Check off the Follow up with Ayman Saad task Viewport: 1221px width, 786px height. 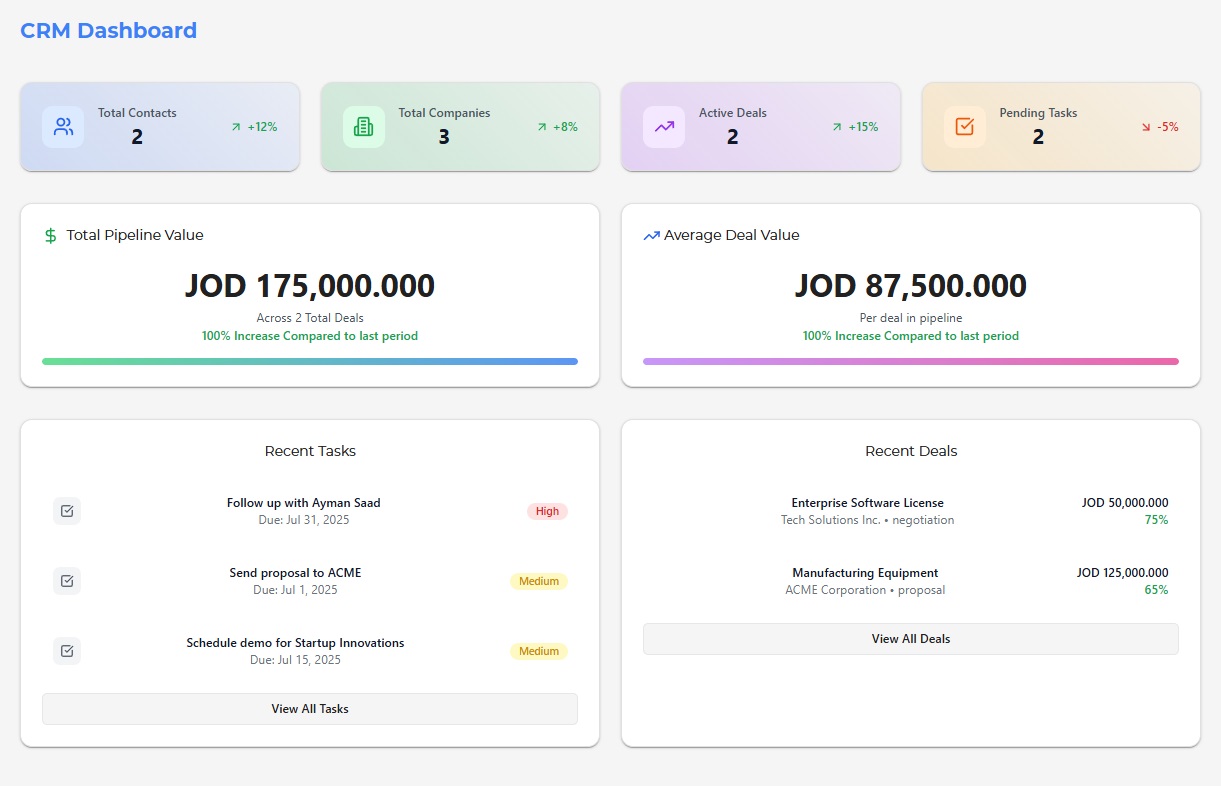pos(66,510)
